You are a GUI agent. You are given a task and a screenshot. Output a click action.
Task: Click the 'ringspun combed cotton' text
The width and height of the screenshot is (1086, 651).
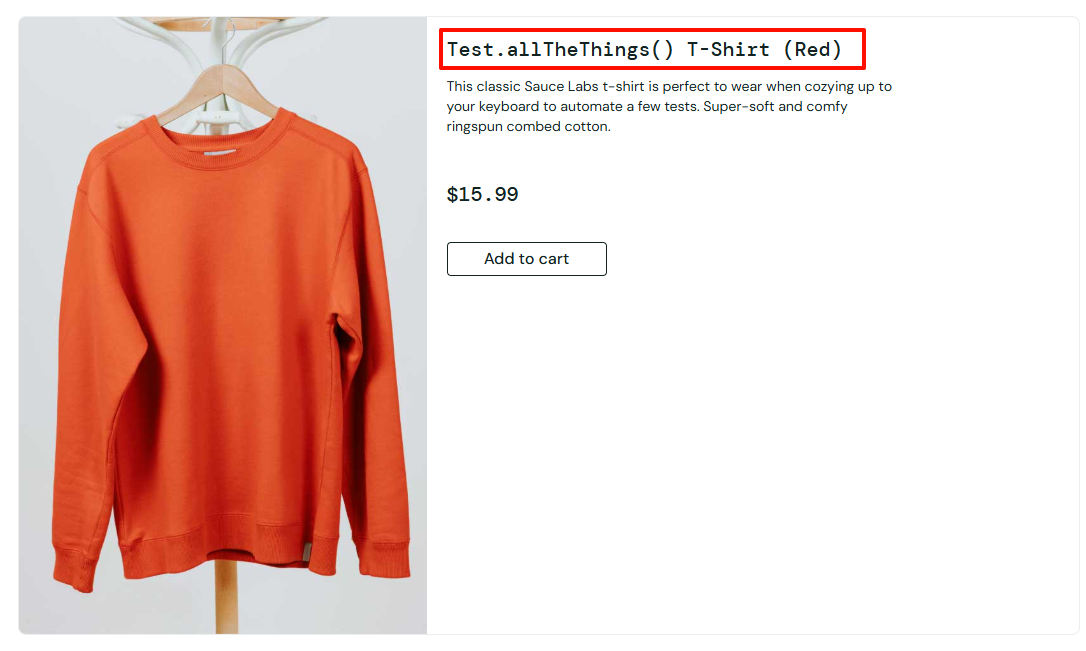click(528, 127)
